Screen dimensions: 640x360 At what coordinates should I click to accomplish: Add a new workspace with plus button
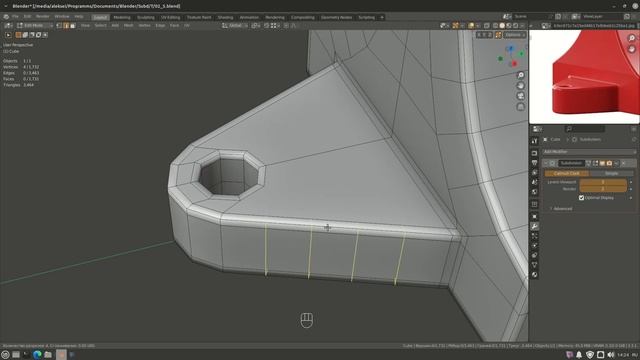382,18
